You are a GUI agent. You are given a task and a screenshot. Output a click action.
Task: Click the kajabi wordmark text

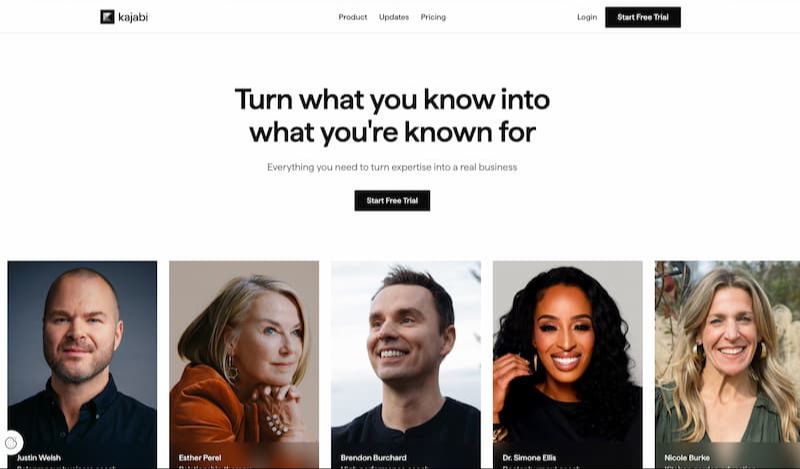pos(133,17)
